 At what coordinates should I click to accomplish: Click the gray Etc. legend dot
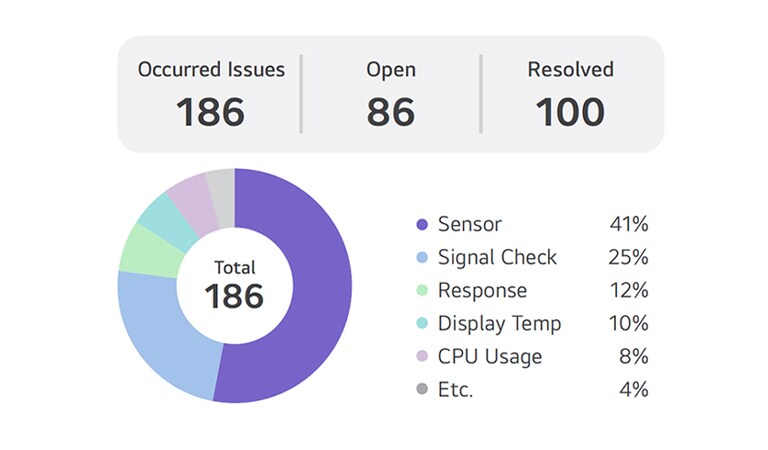point(421,390)
